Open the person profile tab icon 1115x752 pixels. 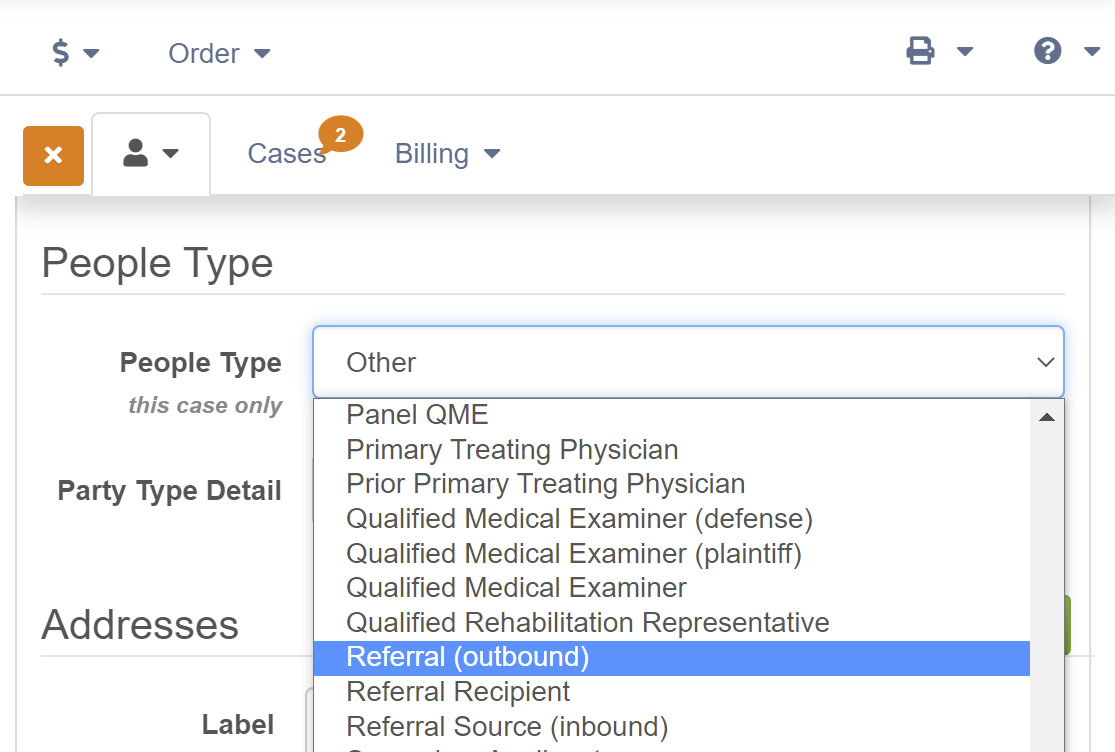pos(135,153)
